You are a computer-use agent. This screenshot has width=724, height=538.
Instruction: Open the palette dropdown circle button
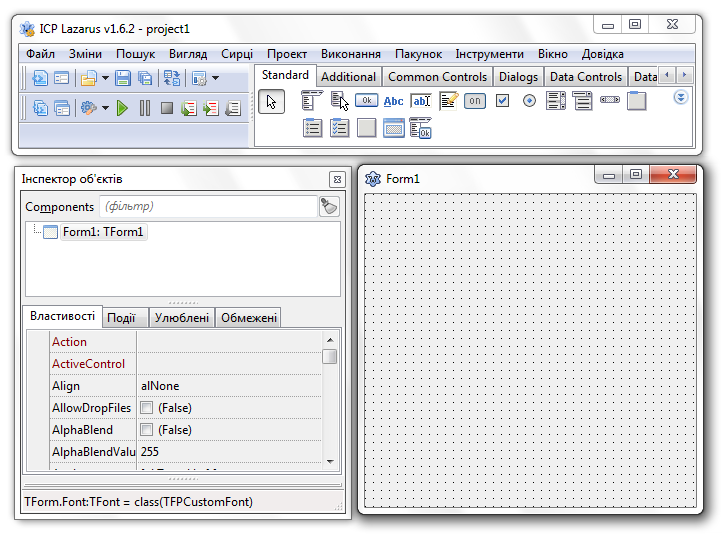(681, 97)
